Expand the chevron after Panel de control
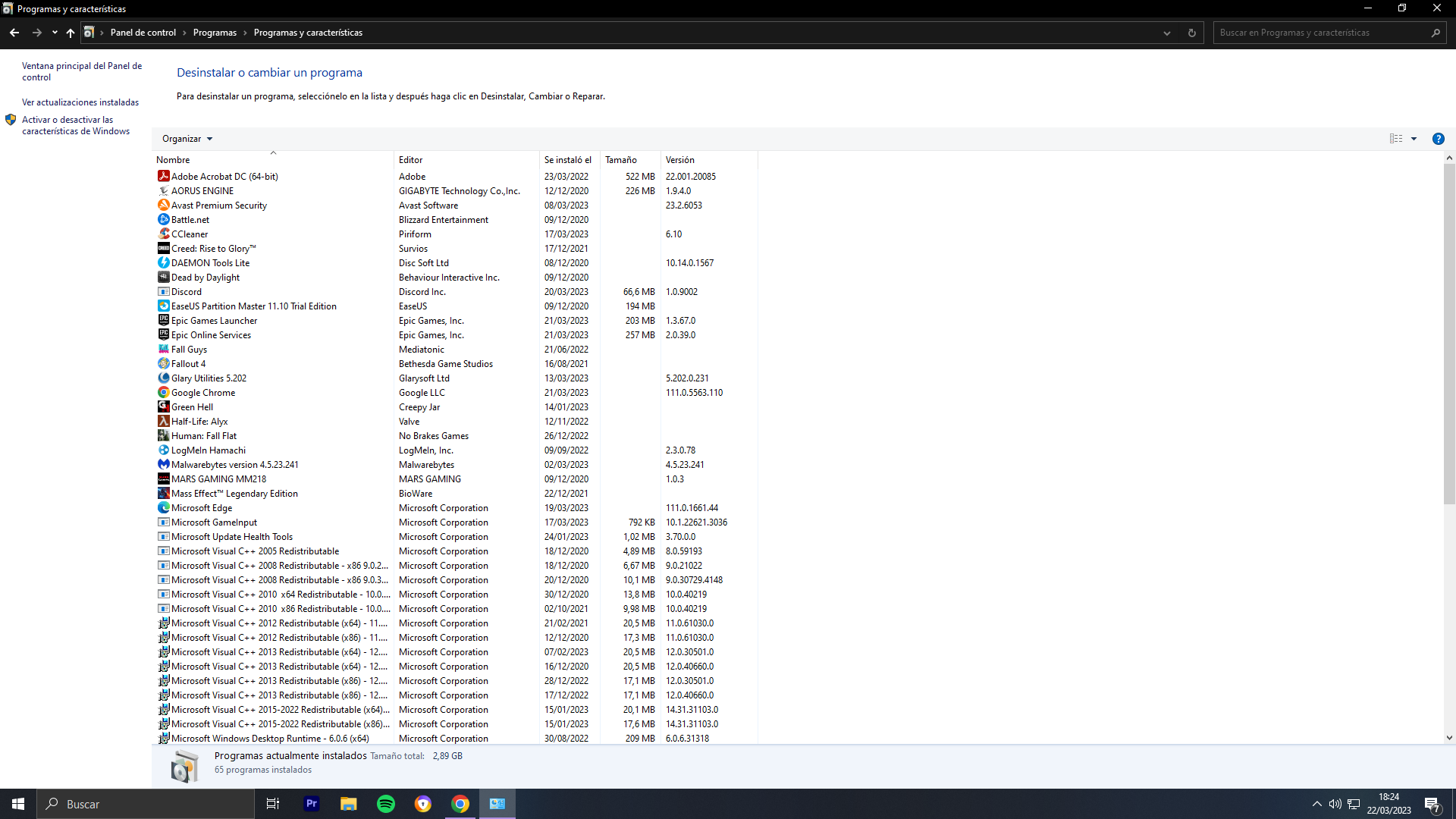Screen dimensions: 1456x819 click(x=184, y=33)
